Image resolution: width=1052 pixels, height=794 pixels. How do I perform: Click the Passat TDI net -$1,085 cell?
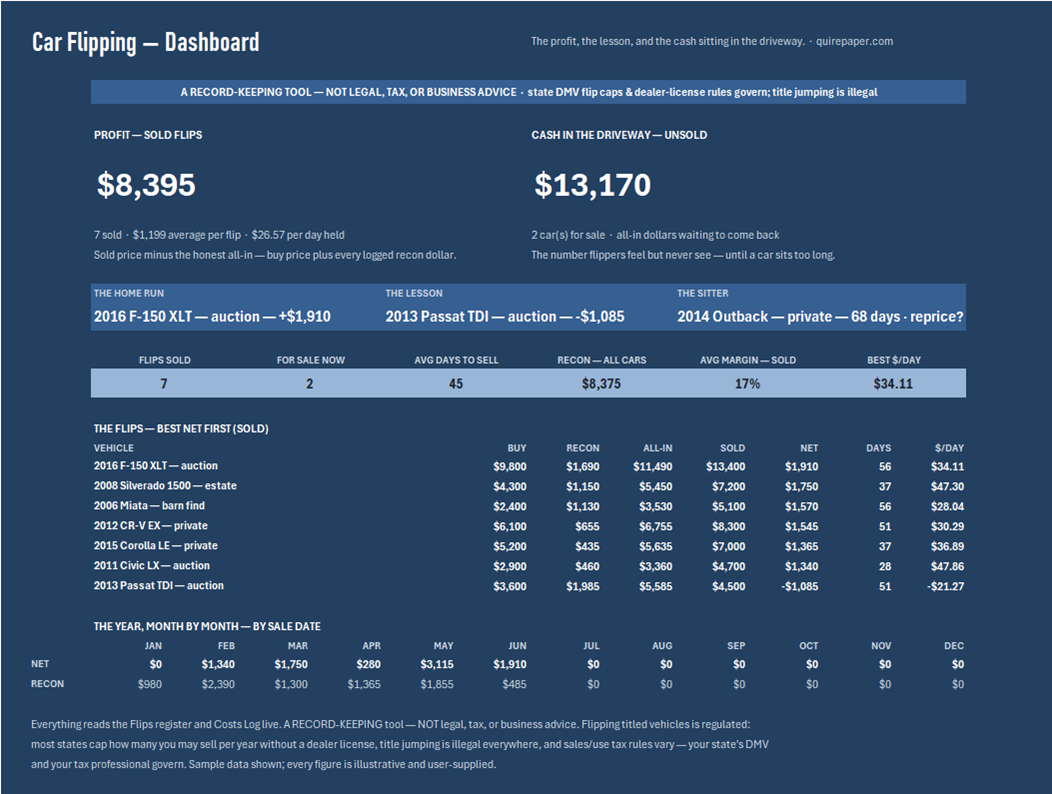click(800, 586)
